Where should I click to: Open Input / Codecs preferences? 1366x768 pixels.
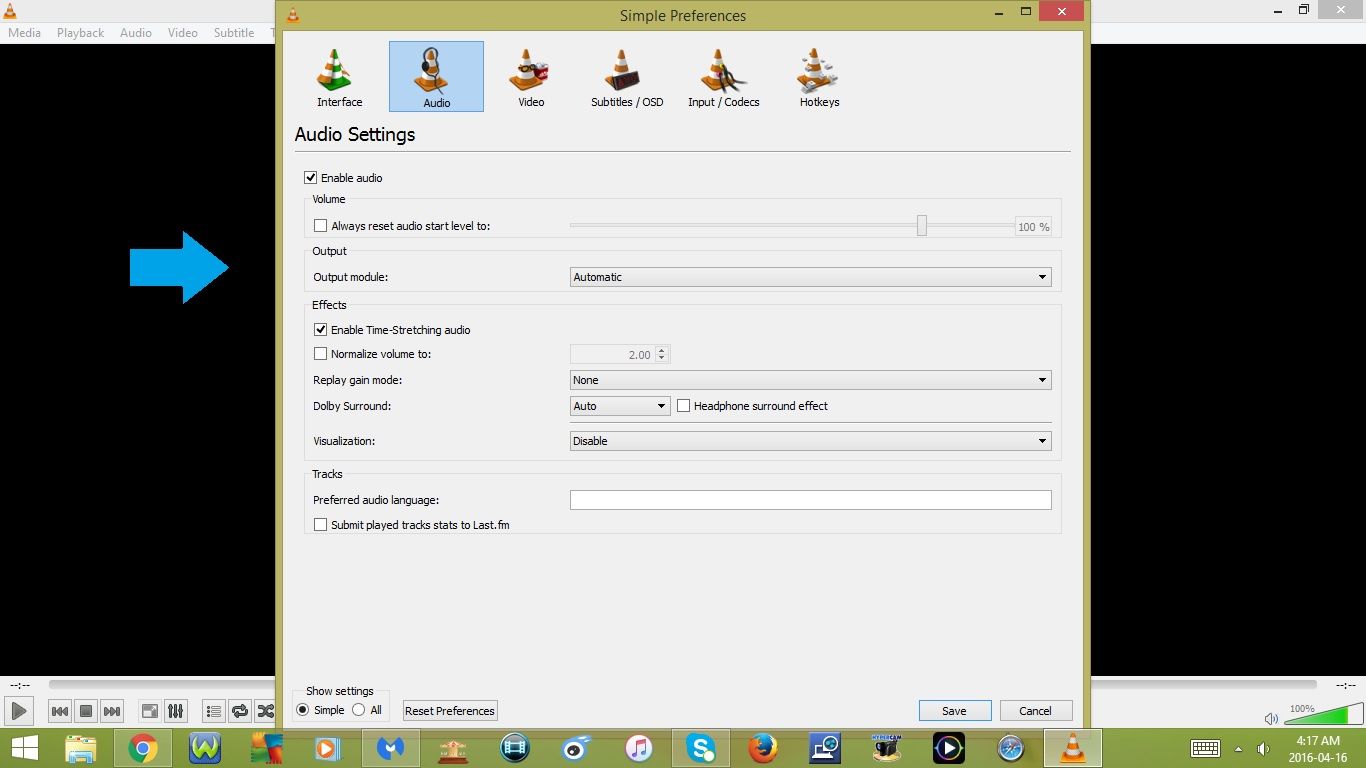coord(723,75)
